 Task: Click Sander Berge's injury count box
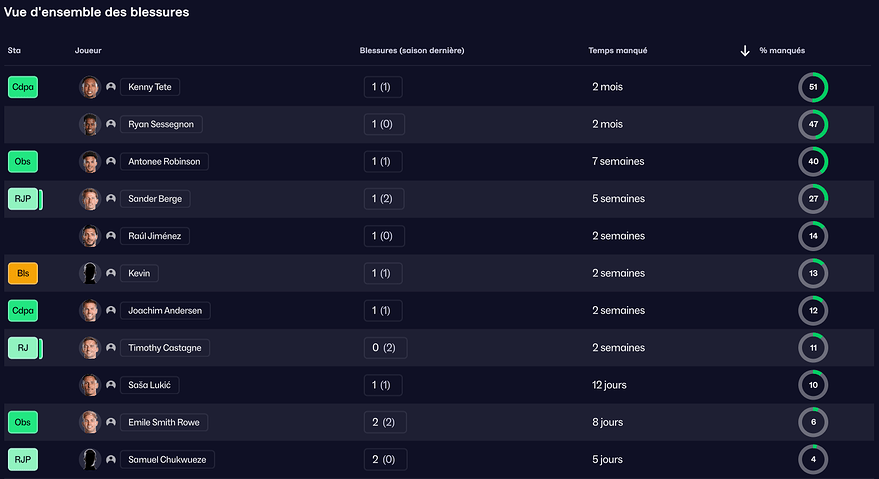[x=383, y=199]
